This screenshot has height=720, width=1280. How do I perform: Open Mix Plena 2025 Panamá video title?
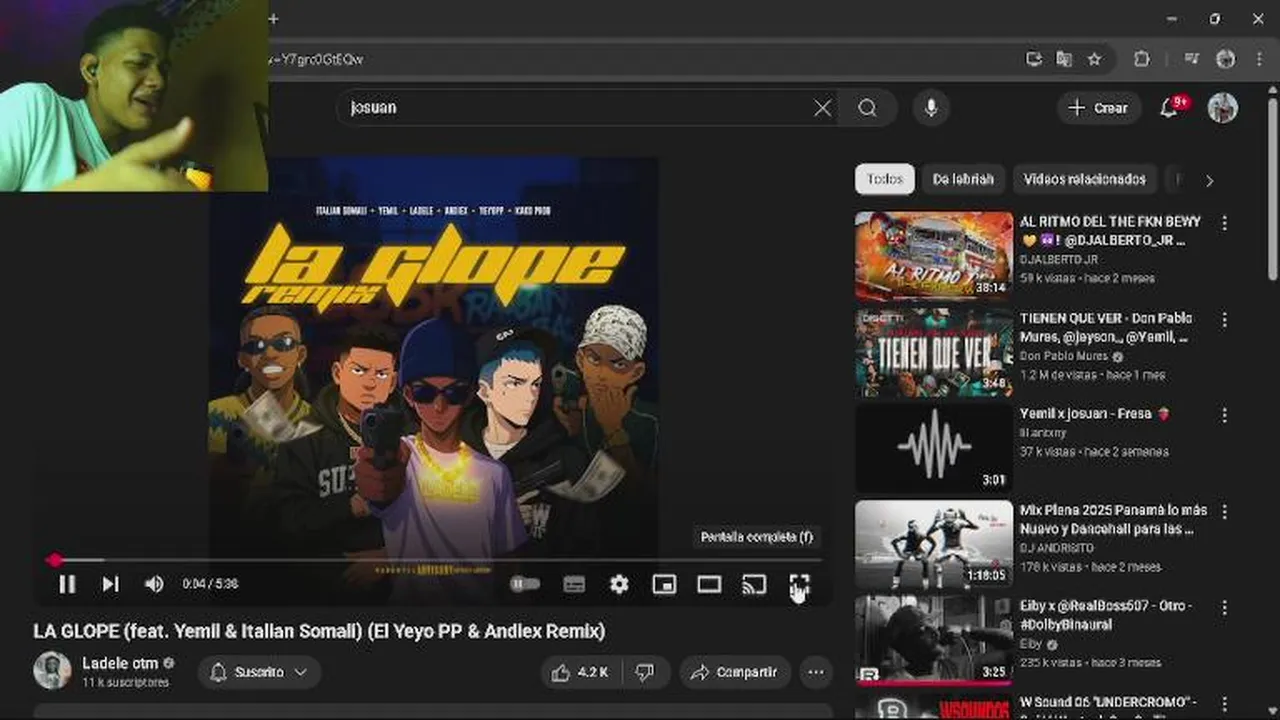(x=1113, y=519)
